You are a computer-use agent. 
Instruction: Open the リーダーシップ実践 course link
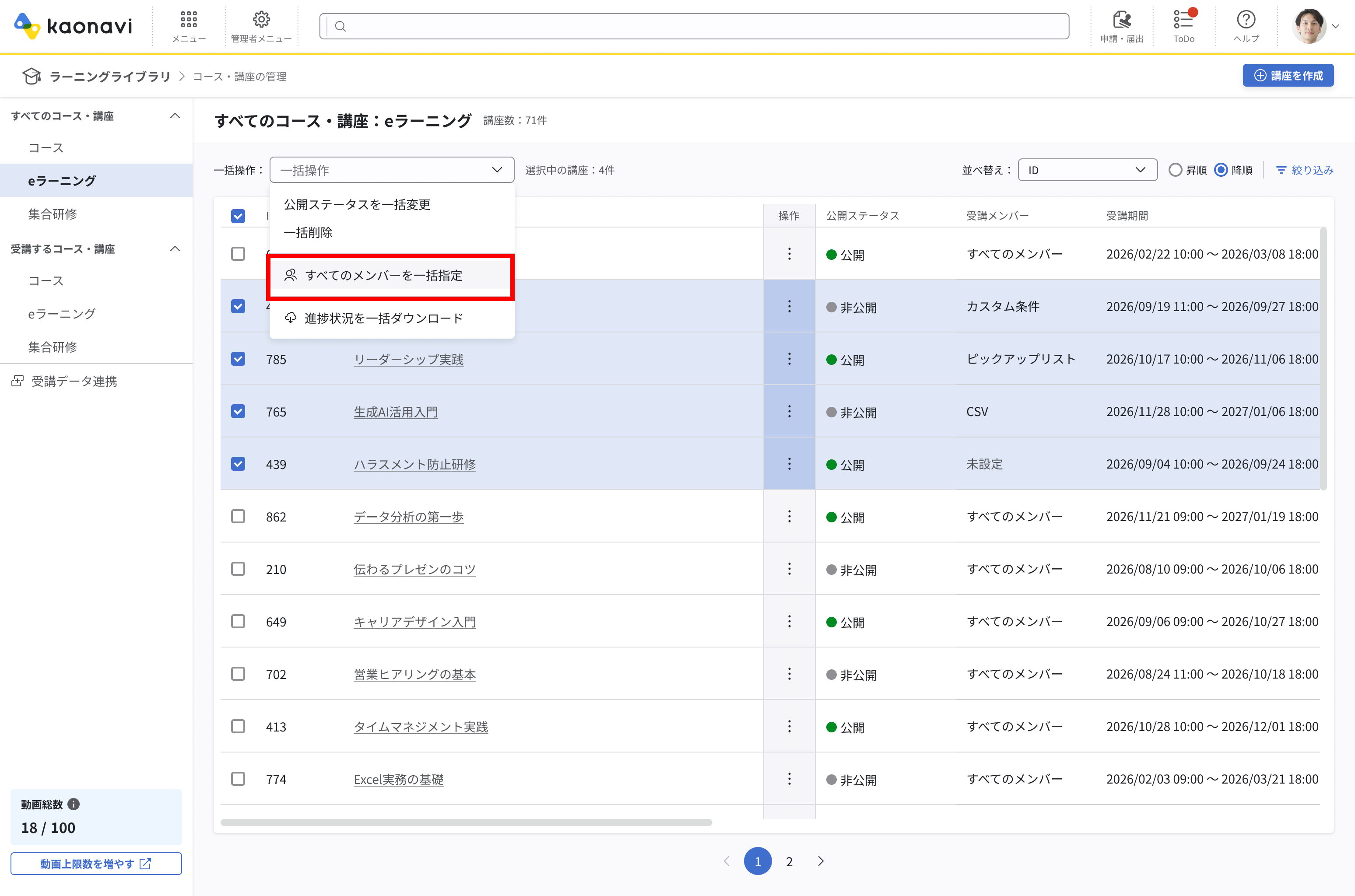pos(409,360)
